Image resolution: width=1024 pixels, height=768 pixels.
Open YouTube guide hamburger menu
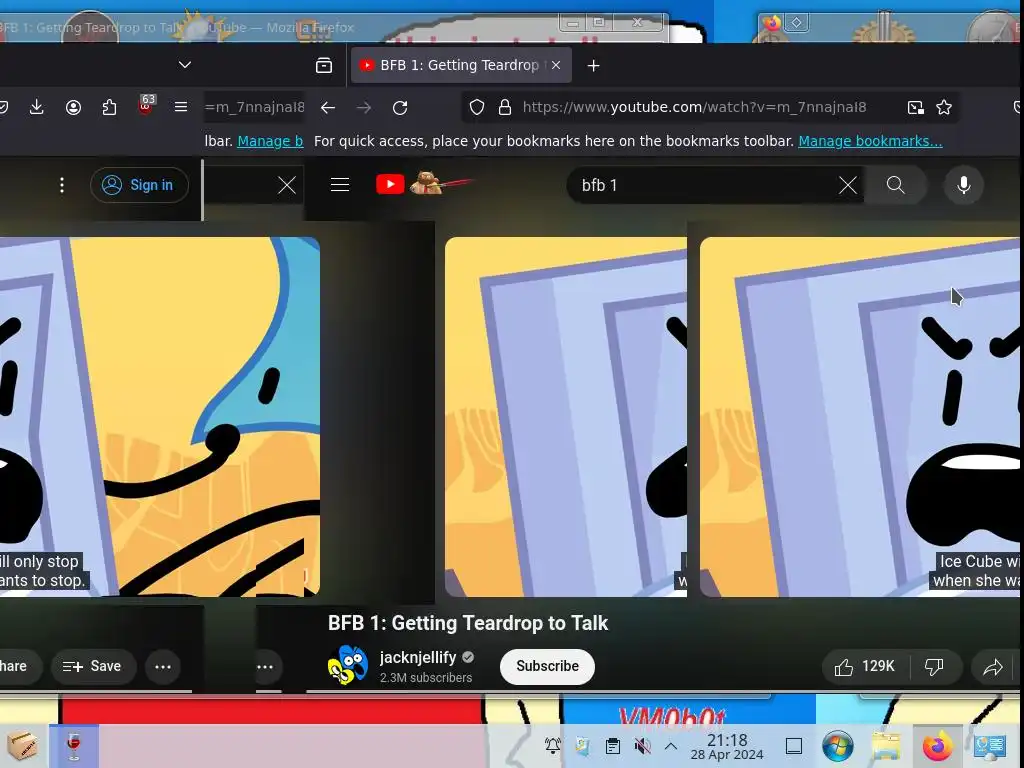click(x=340, y=185)
